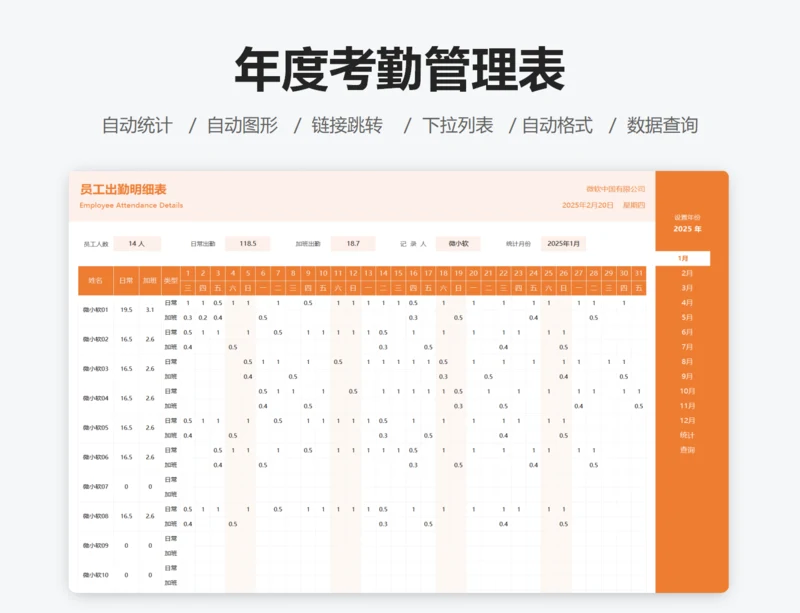Click the 员工出勤明细表 title
This screenshot has height=613, width=800.
(123, 190)
